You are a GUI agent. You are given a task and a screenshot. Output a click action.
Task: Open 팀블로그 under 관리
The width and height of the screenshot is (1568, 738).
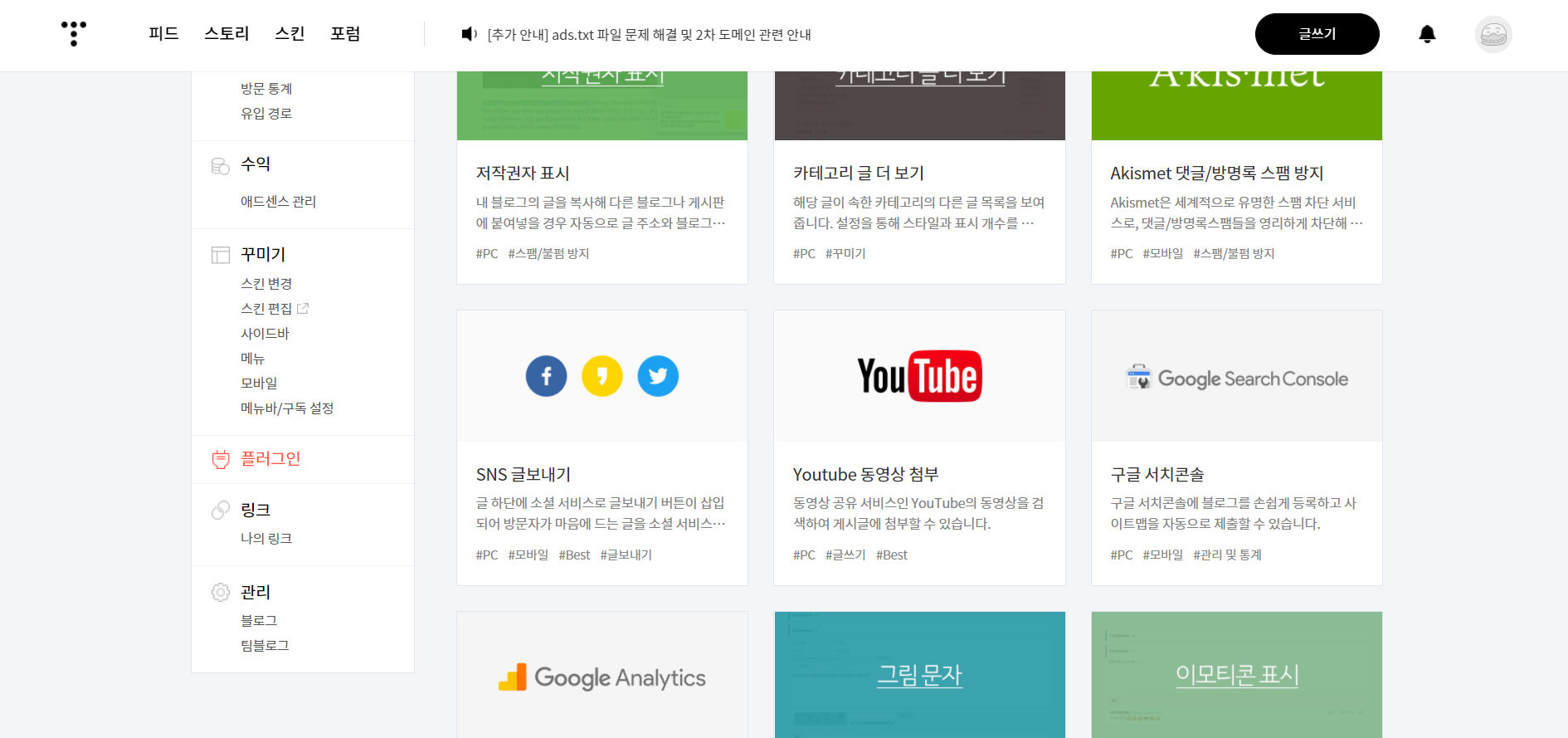point(265,645)
